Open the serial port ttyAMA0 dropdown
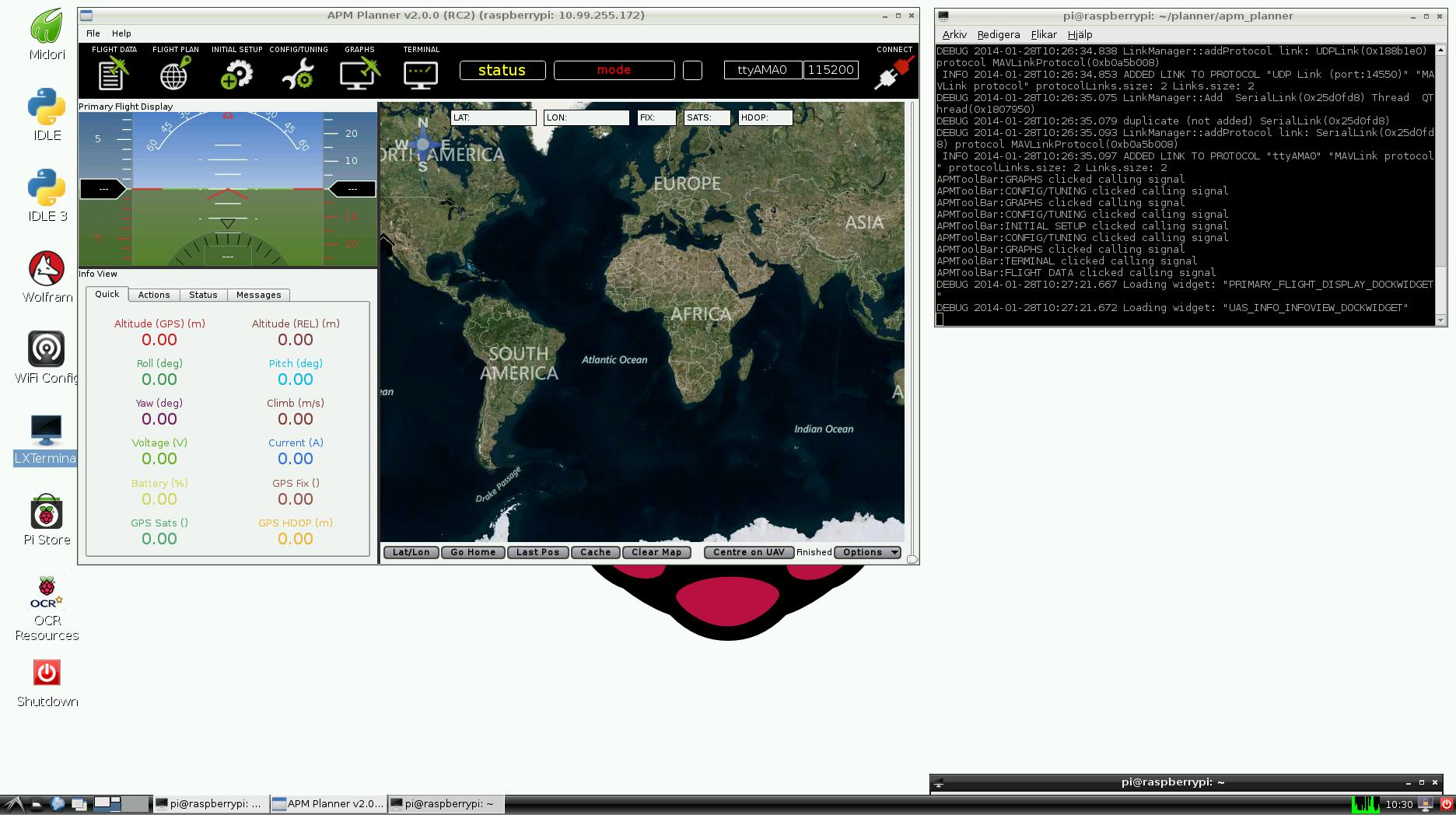The image size is (1456, 815). pyautogui.click(x=762, y=70)
